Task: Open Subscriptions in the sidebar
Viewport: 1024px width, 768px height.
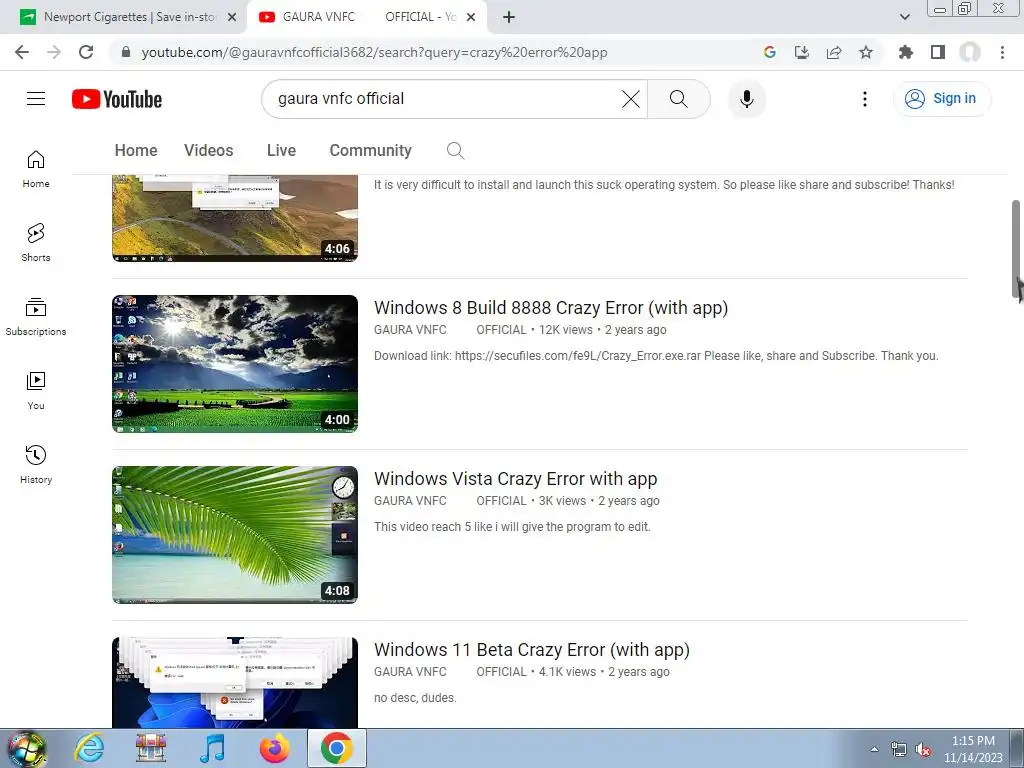Action: pyautogui.click(x=36, y=317)
